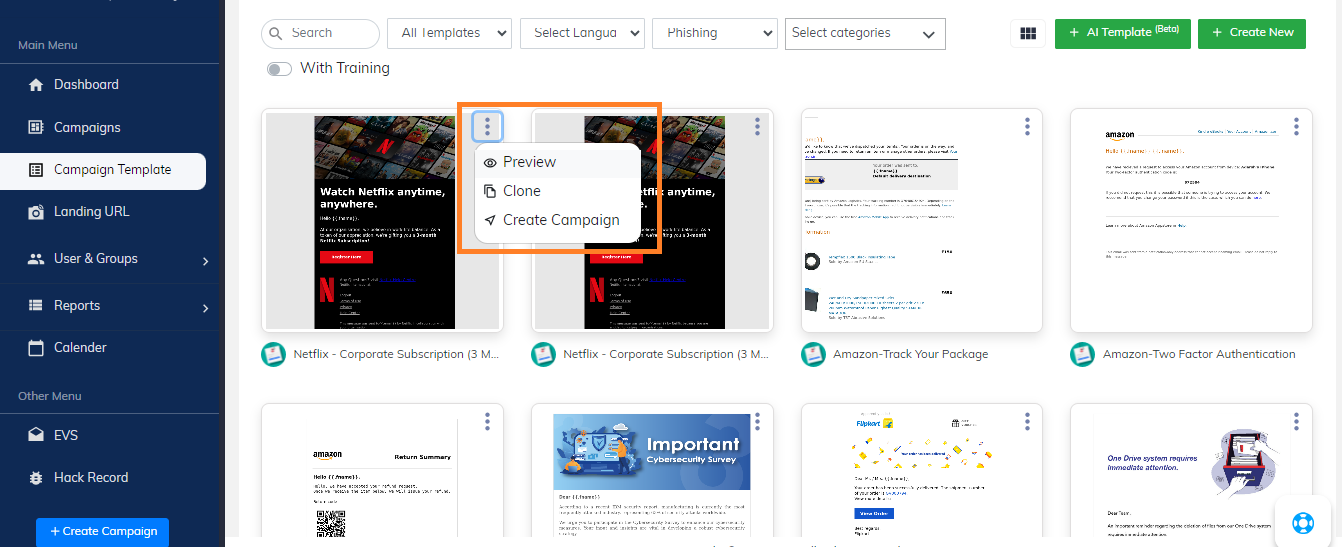Switch to grid view icon
Screen dimensions: 1342x547
(1027, 33)
